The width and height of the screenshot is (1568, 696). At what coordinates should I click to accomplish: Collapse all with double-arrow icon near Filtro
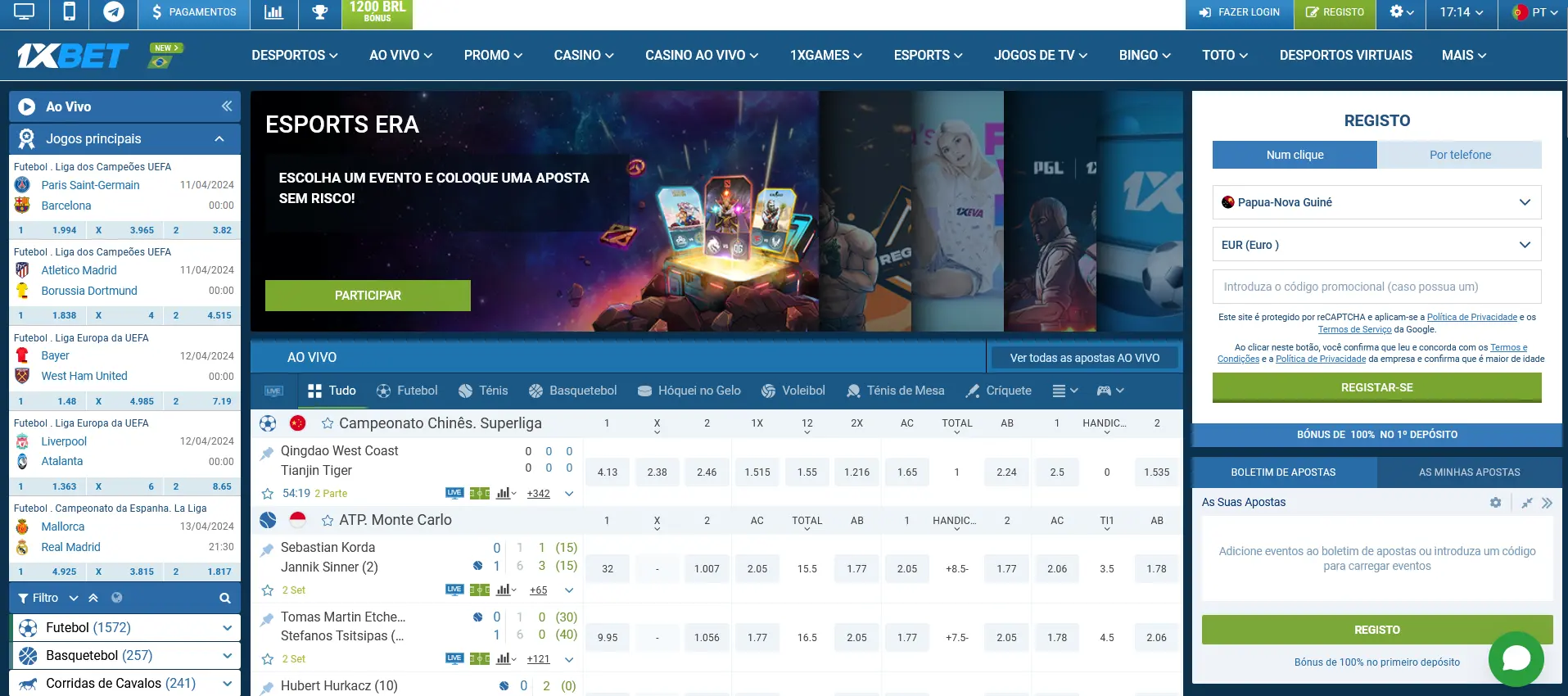click(93, 599)
